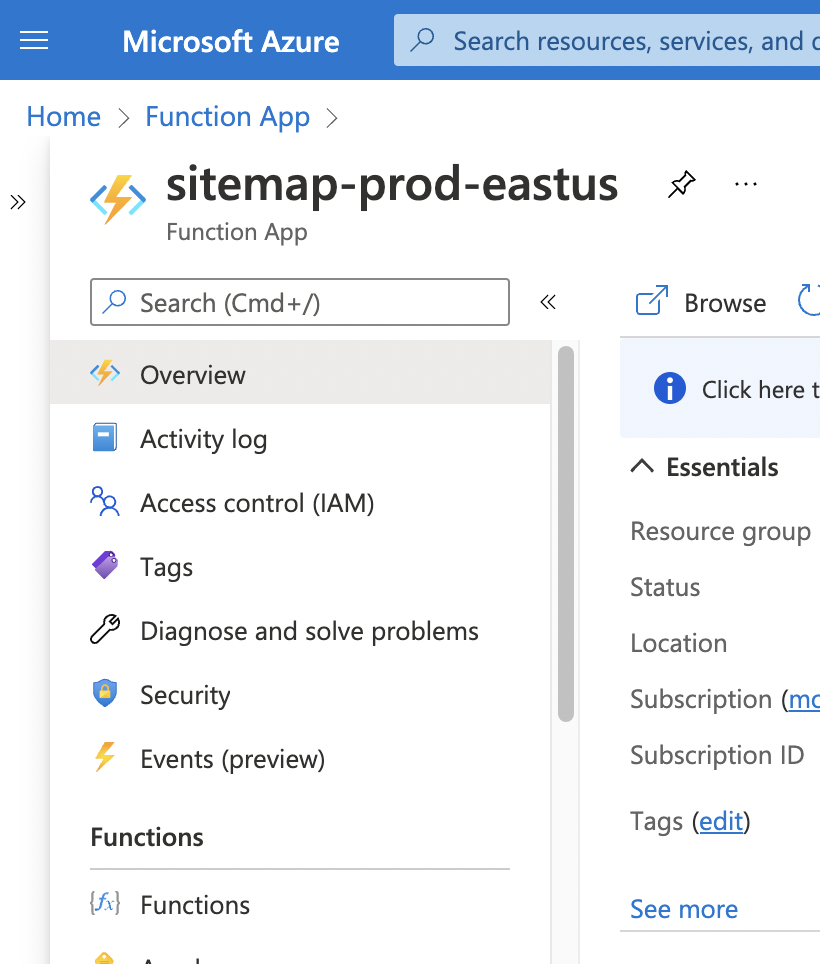Image resolution: width=820 pixels, height=964 pixels.
Task: Click the search magnifier in Search (Cmd+/)
Action: [115, 302]
